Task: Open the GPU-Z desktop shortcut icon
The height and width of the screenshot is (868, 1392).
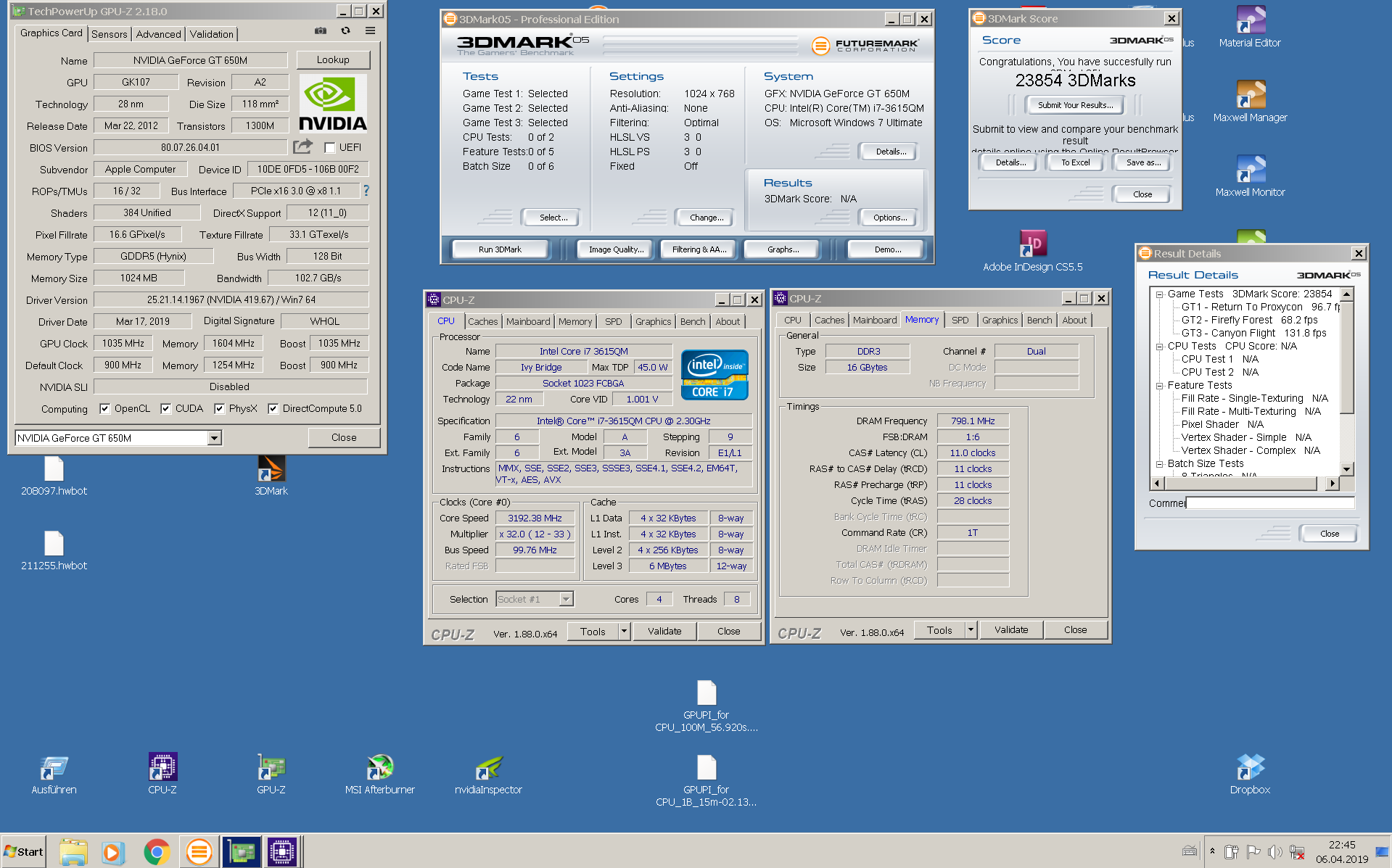Action: [271, 767]
